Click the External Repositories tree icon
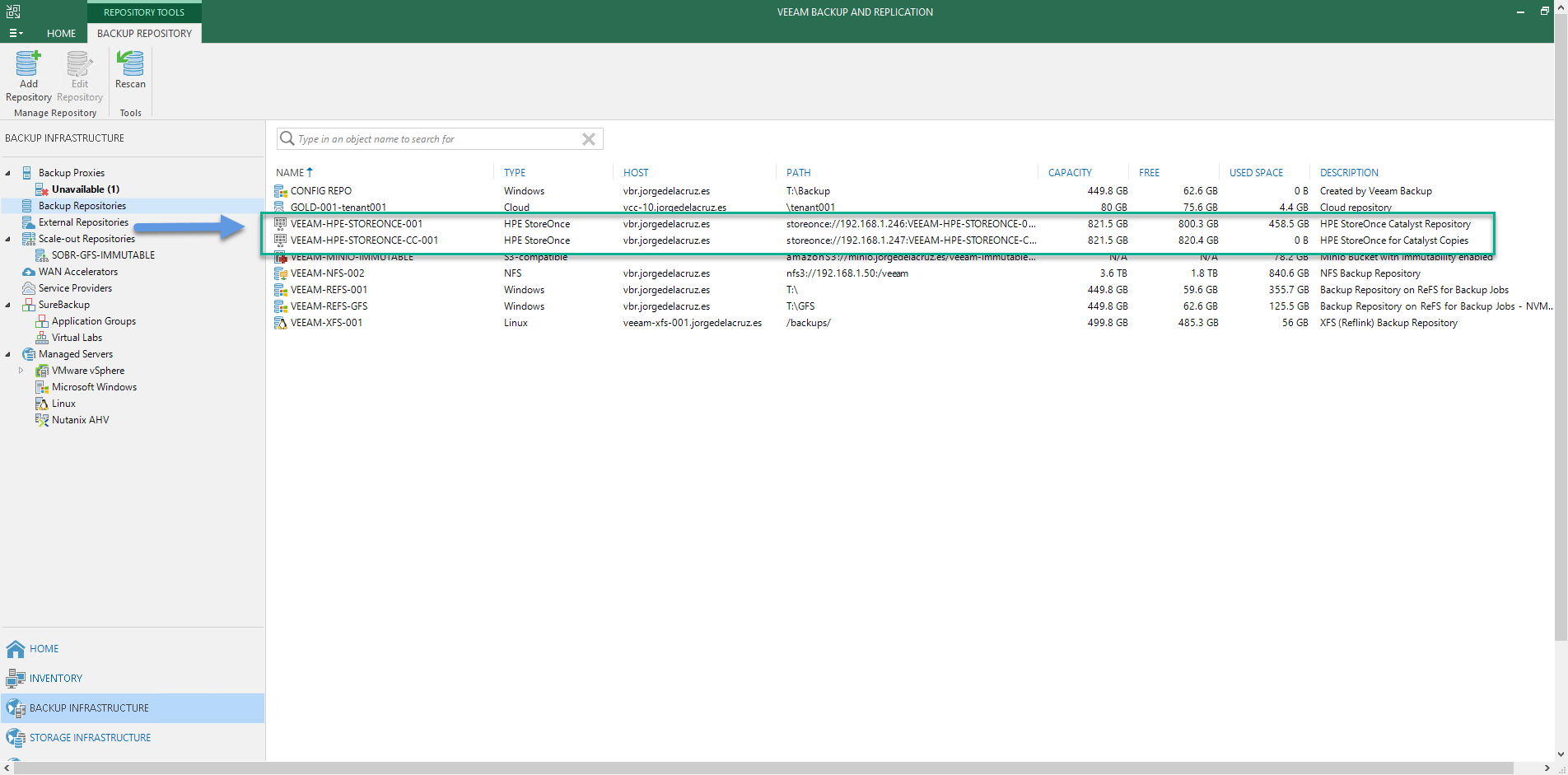The height and width of the screenshot is (775, 1568). pyautogui.click(x=28, y=222)
